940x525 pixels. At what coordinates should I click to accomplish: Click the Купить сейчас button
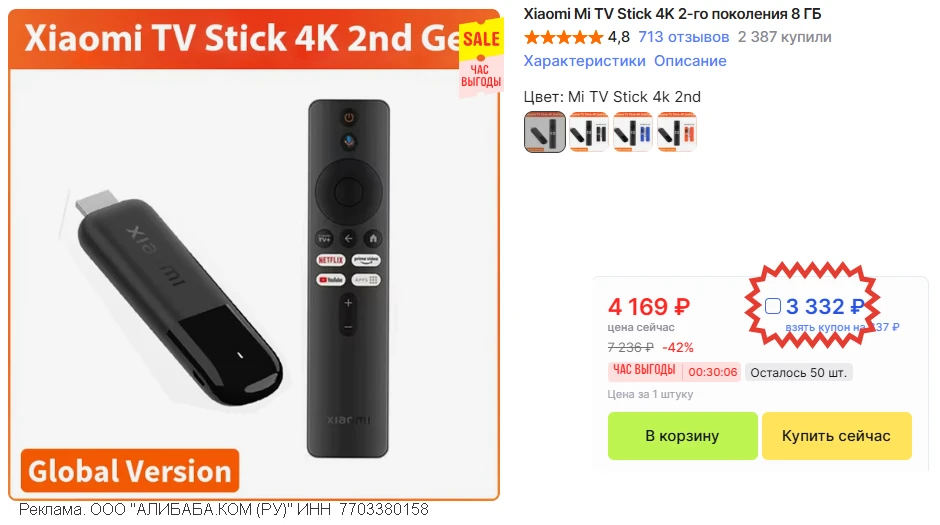pos(836,436)
